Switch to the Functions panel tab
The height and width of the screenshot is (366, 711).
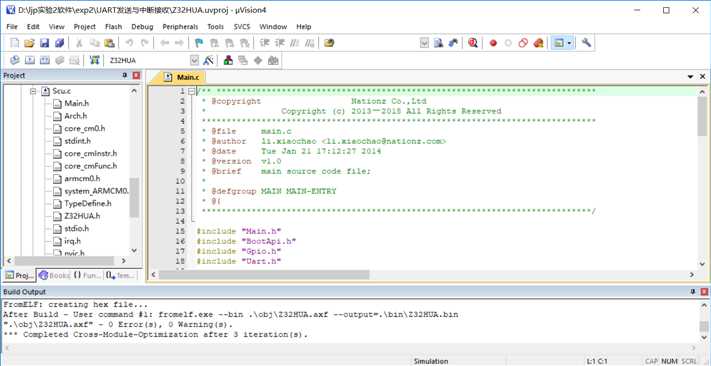pyautogui.click(x=87, y=275)
